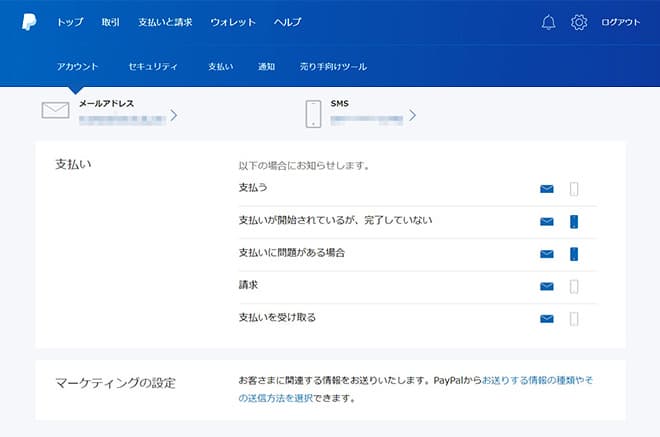The image size is (660, 437).
Task: Open the ウォレット menu
Action: tap(233, 22)
